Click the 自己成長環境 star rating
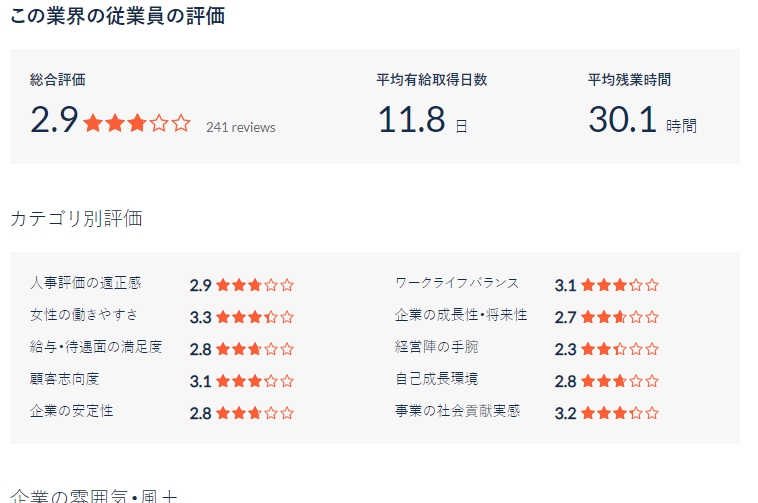Viewport: 758px width, 503px height. point(620,381)
